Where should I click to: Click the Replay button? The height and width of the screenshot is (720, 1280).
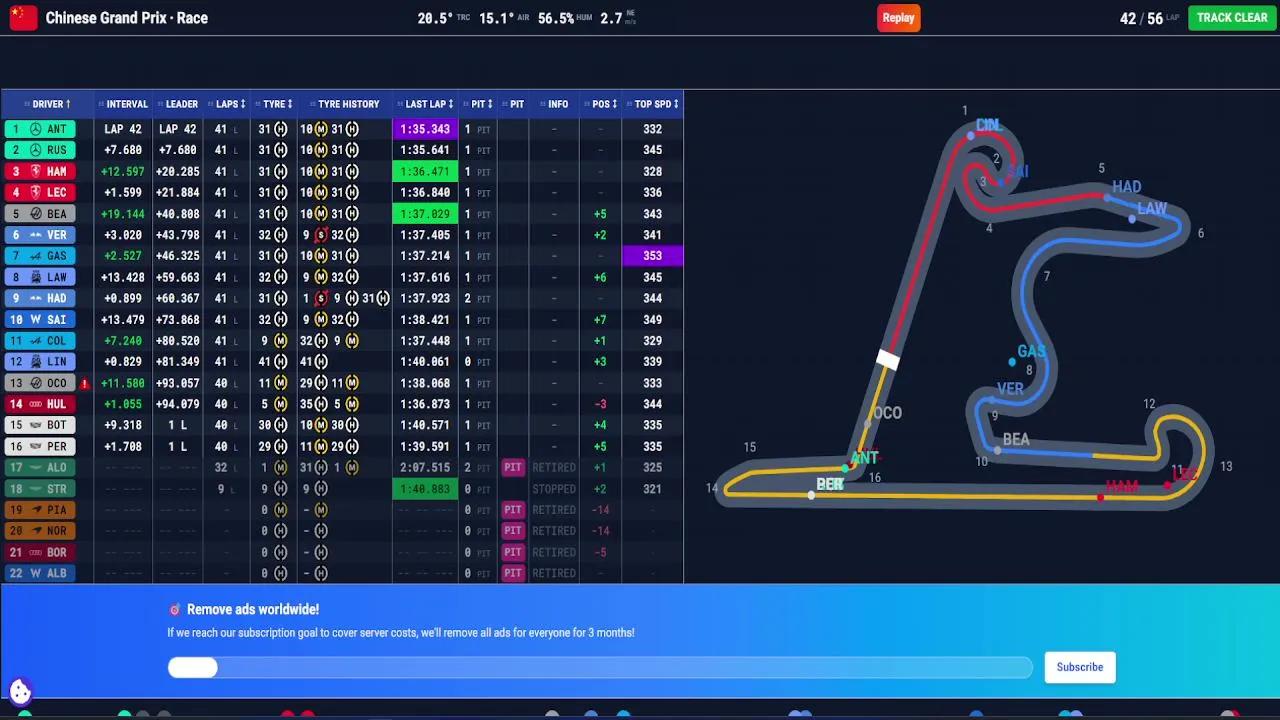coord(898,18)
